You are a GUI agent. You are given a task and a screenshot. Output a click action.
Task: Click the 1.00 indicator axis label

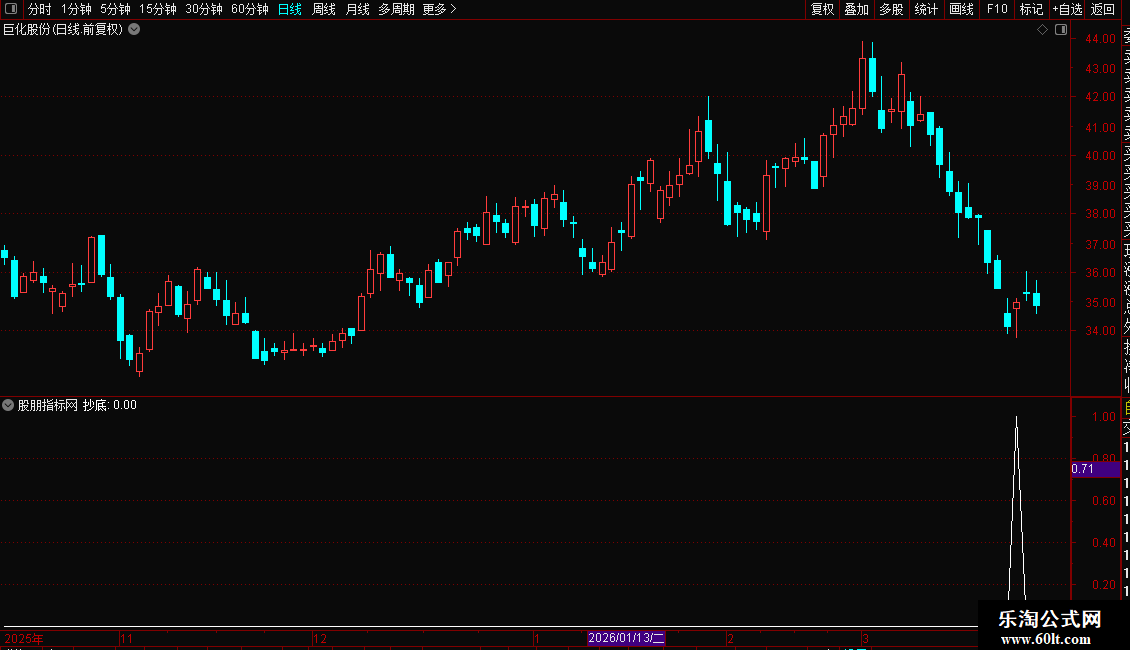(x=1104, y=417)
